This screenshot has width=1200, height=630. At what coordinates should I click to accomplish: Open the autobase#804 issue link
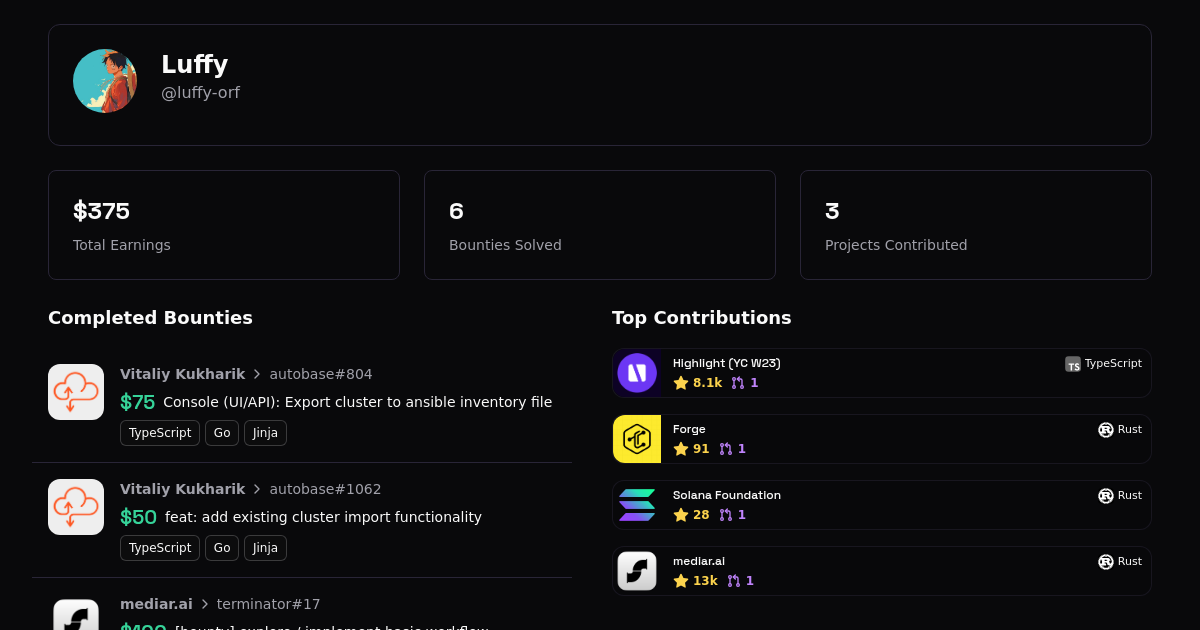320,374
